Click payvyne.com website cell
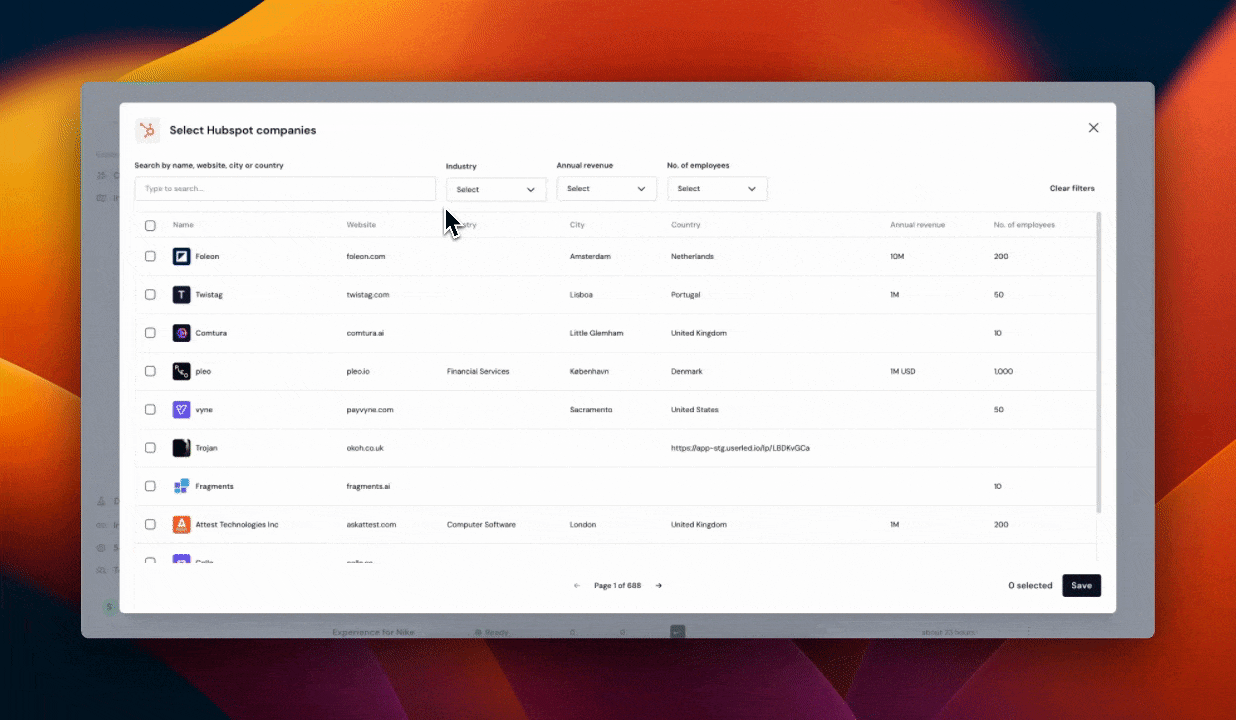Viewport: 1236px width, 720px height. [x=370, y=410]
